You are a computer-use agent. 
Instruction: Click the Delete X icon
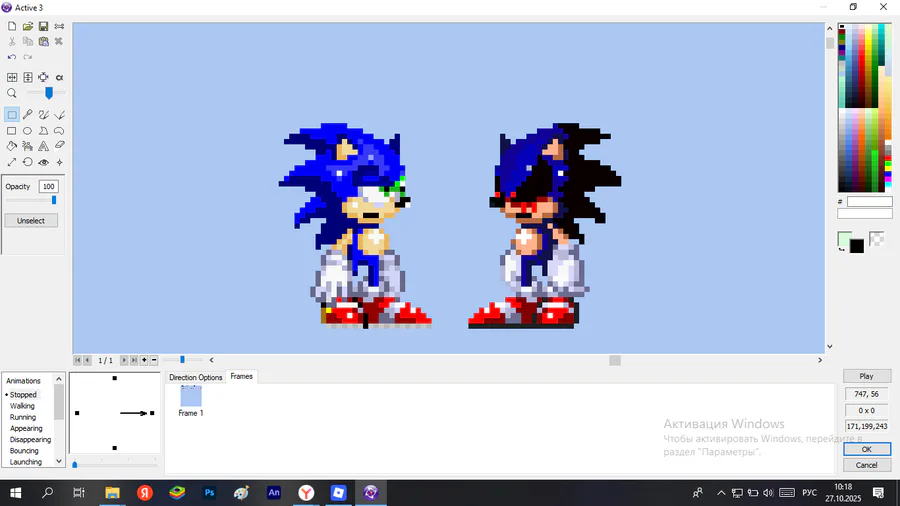pyautogui.click(x=59, y=41)
